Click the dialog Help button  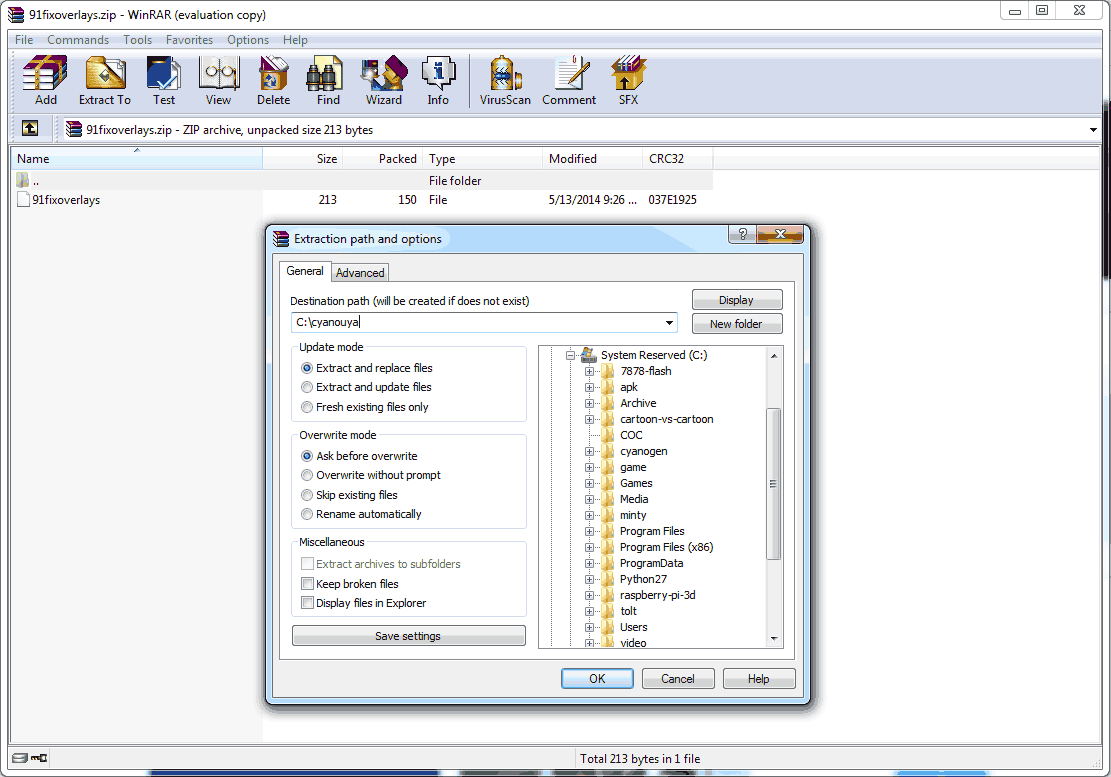pos(759,679)
